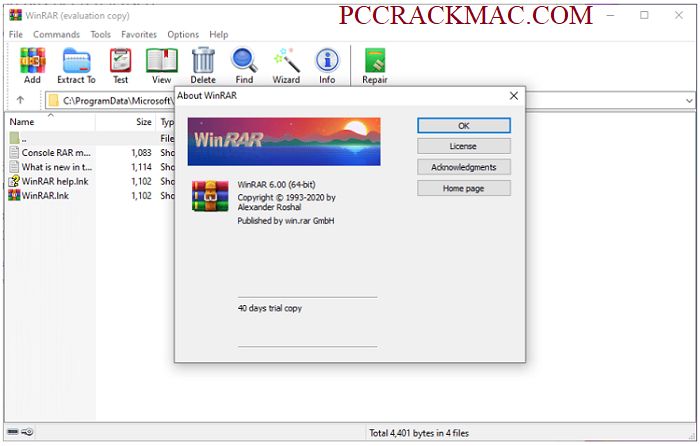
Task: Open the File menu
Action: click(x=16, y=34)
